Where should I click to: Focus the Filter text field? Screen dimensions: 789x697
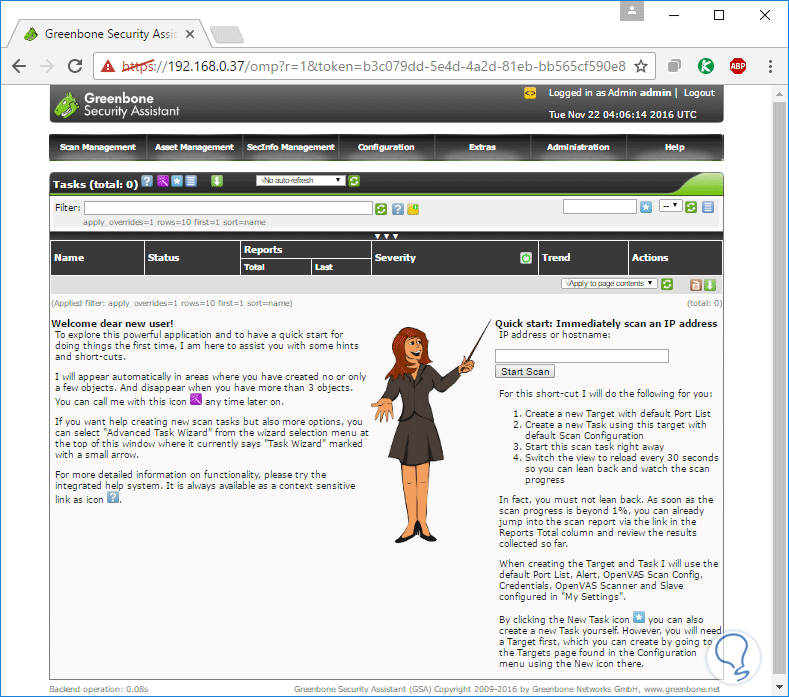(x=228, y=208)
